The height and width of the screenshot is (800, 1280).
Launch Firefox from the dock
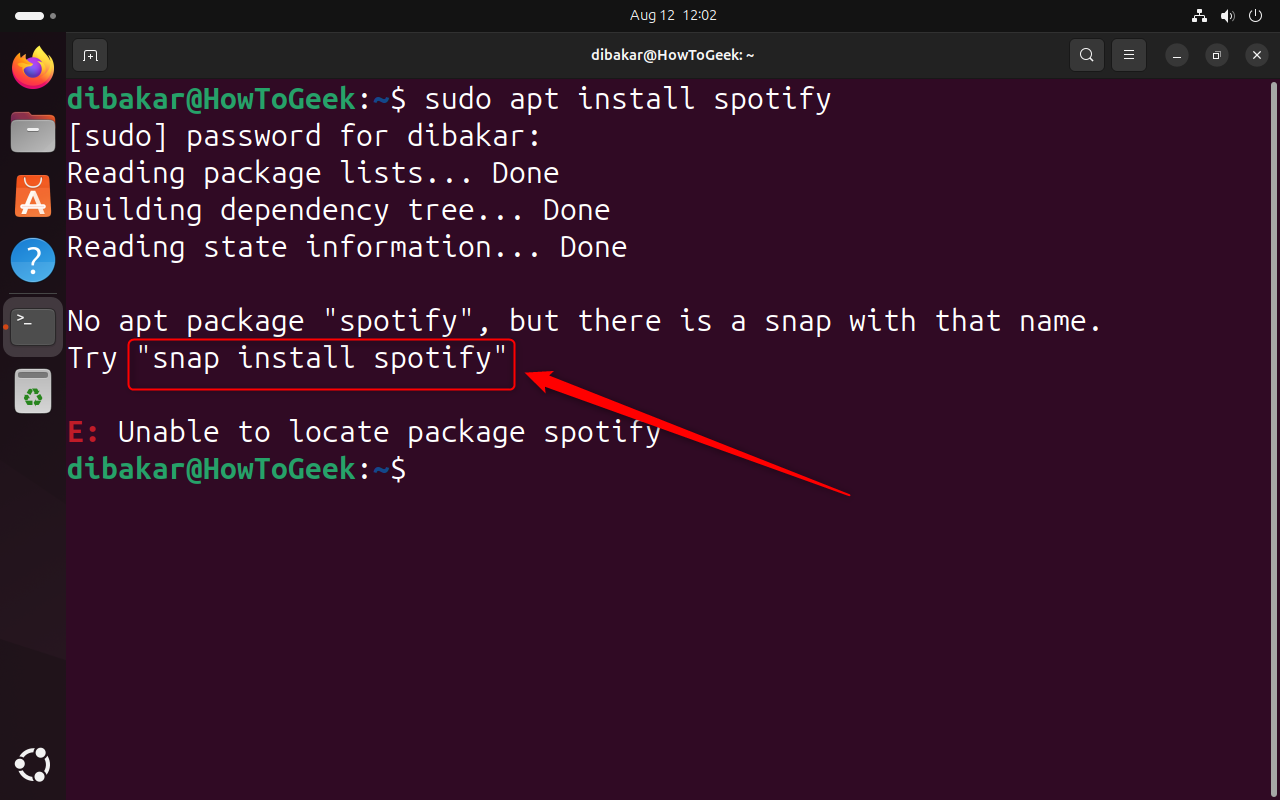click(x=33, y=68)
